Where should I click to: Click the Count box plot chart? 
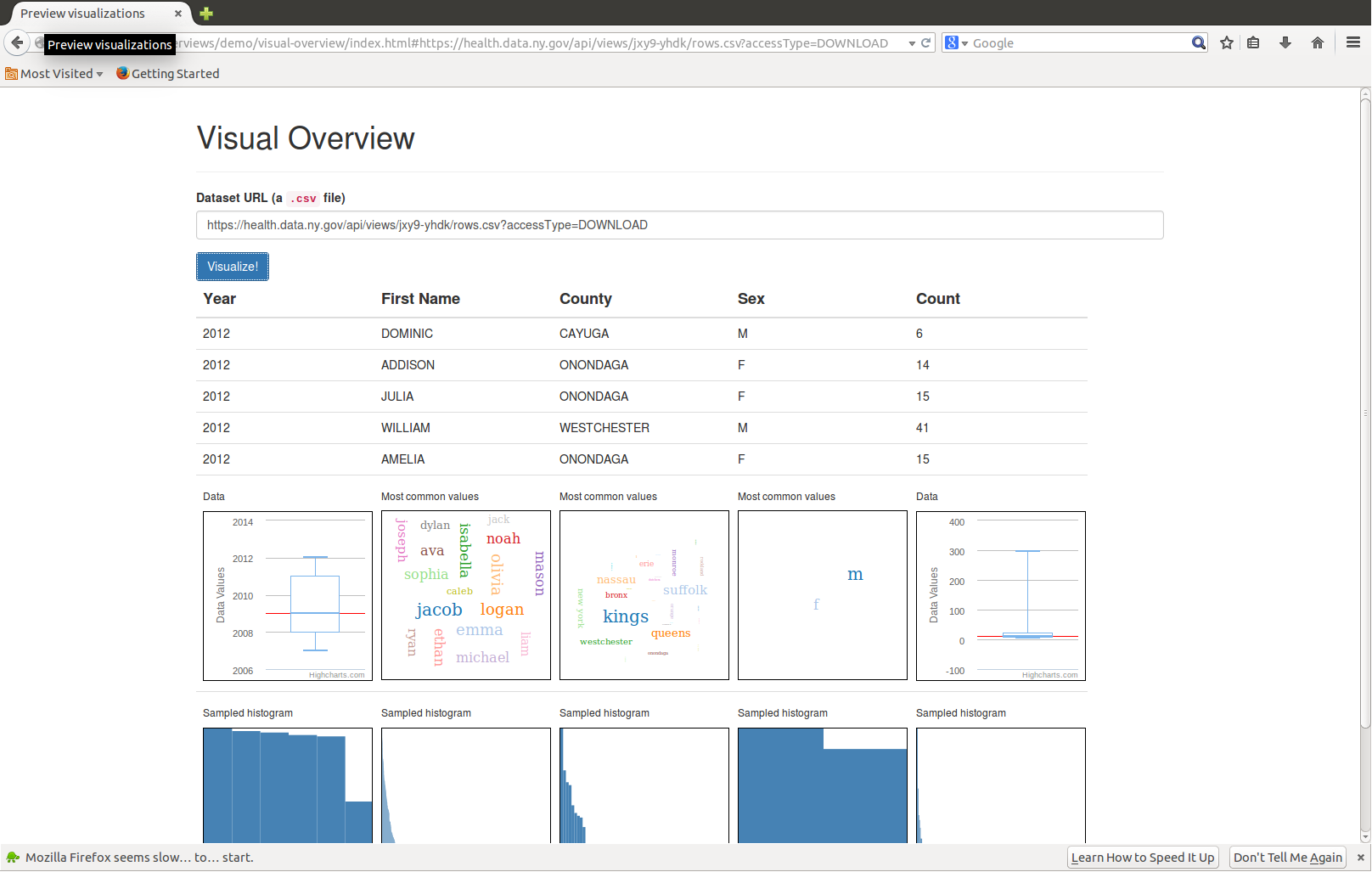pos(1001,596)
